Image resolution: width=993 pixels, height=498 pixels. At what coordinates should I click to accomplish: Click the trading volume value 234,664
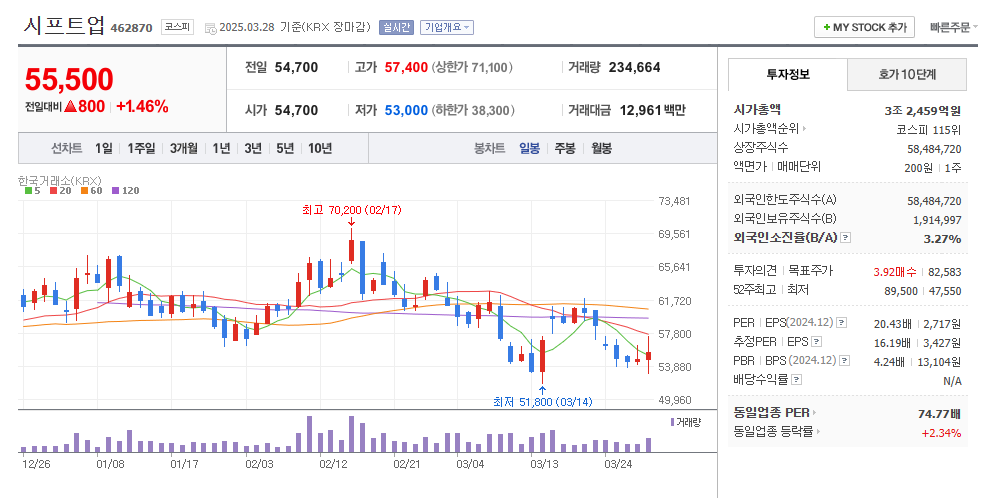(x=635, y=67)
